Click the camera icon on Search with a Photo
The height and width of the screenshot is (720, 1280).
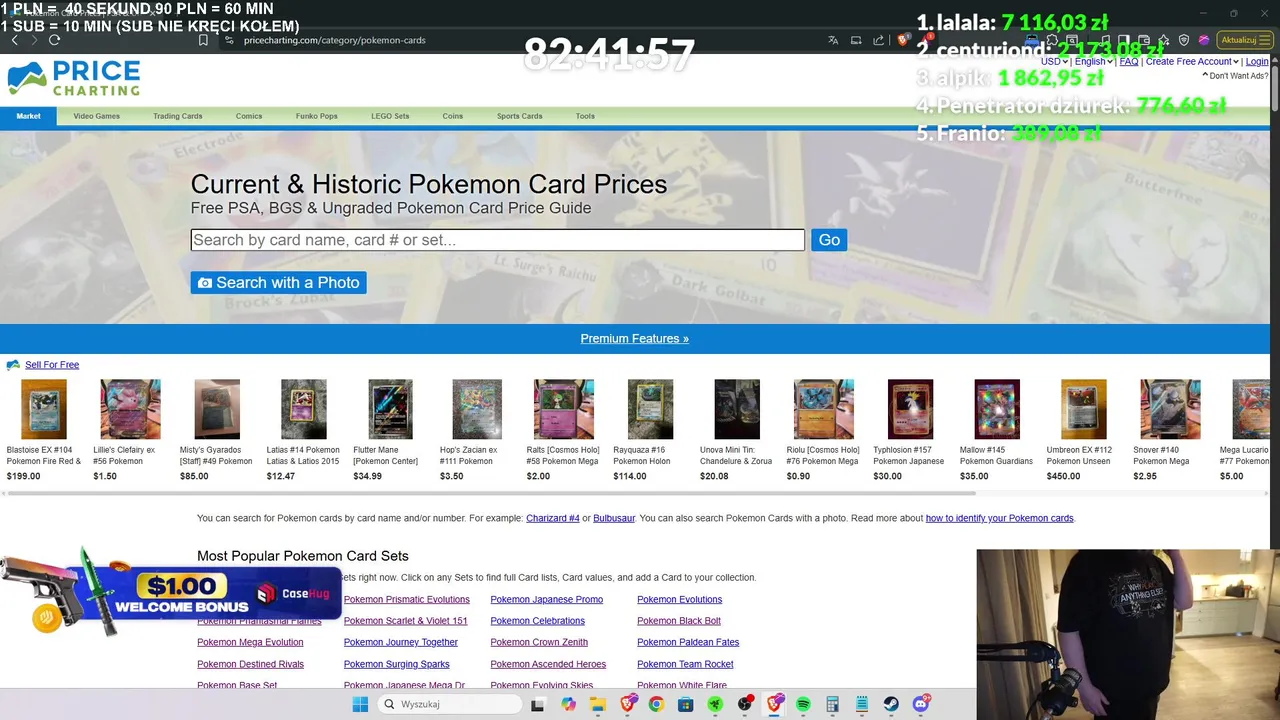click(205, 283)
